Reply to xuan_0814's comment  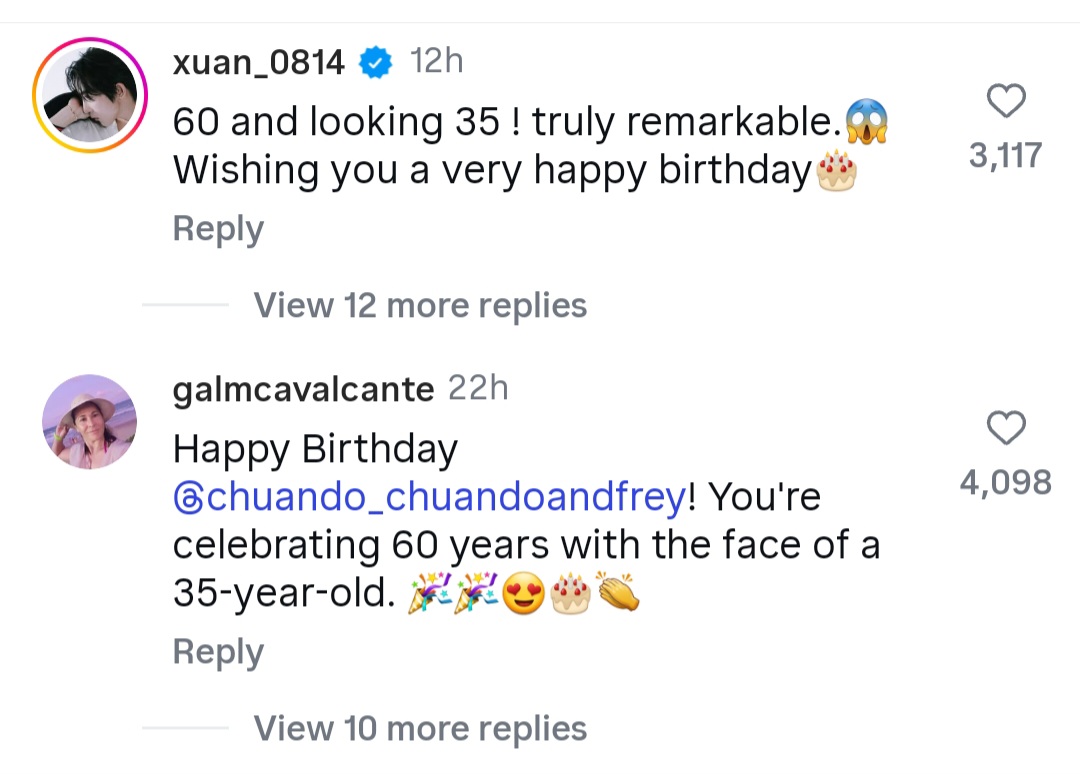(x=218, y=228)
